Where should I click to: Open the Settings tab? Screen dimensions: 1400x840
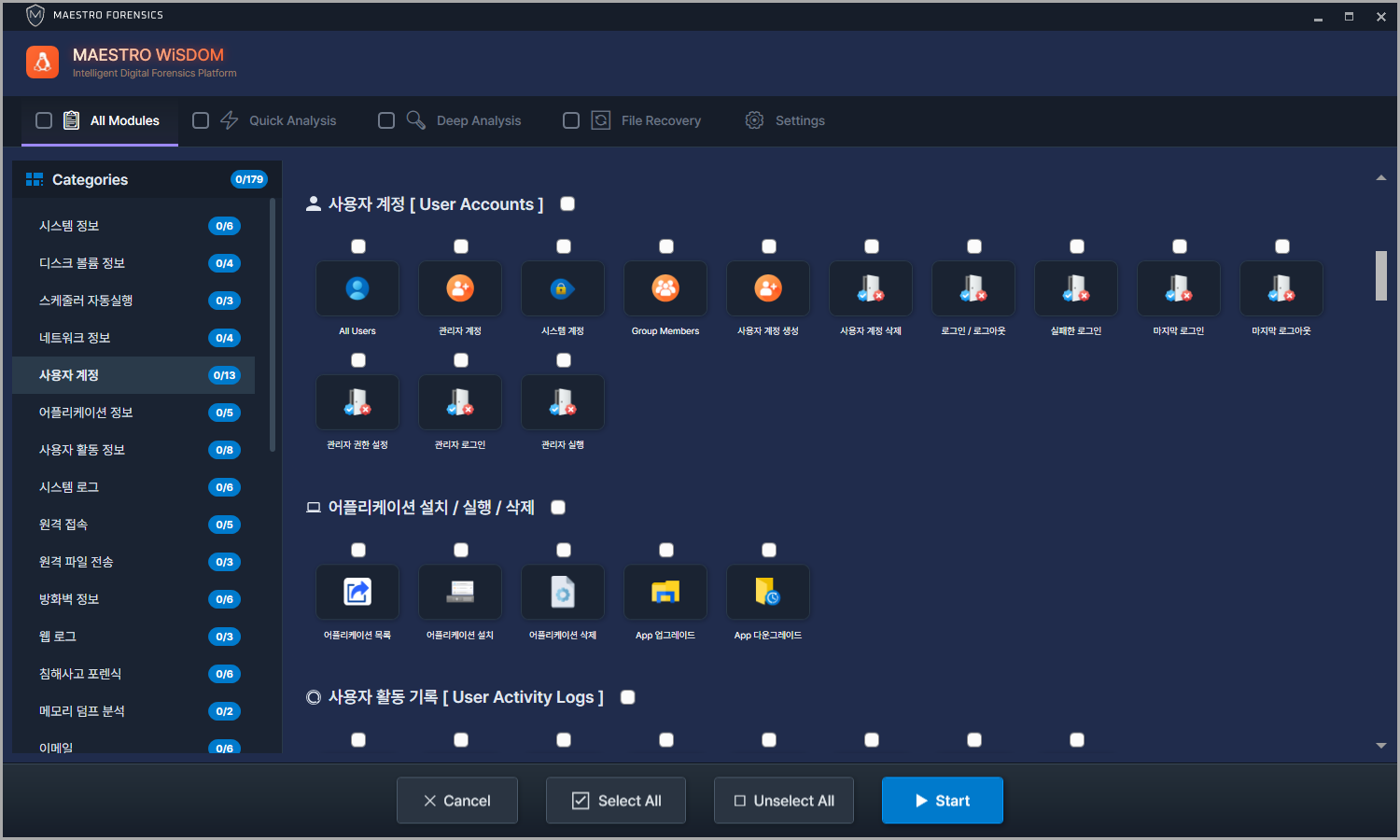click(799, 120)
